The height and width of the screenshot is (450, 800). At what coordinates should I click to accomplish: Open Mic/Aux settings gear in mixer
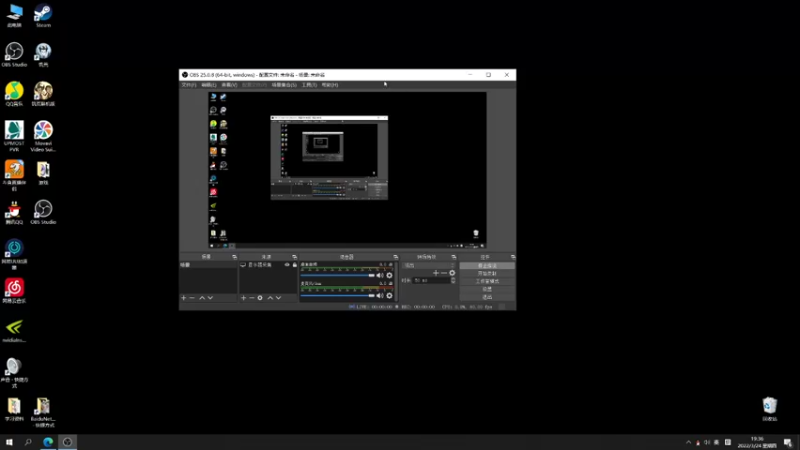coord(389,295)
